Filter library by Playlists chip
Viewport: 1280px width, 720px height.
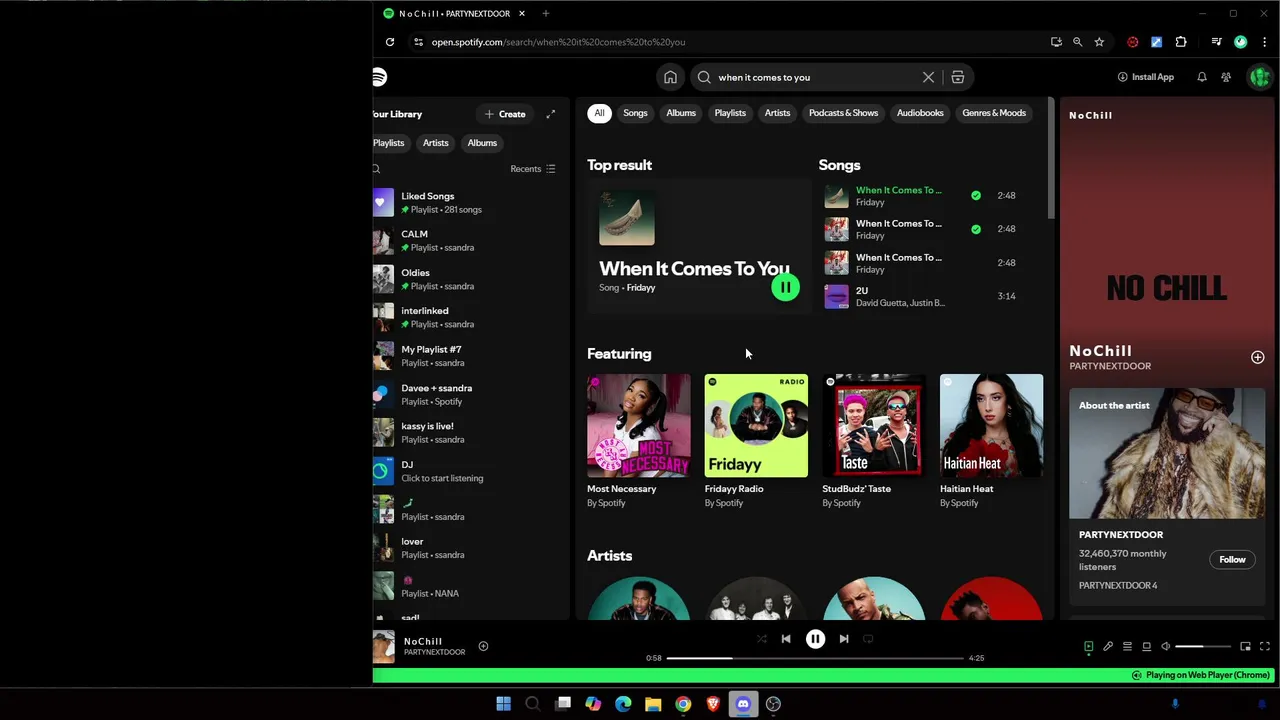[x=389, y=143]
